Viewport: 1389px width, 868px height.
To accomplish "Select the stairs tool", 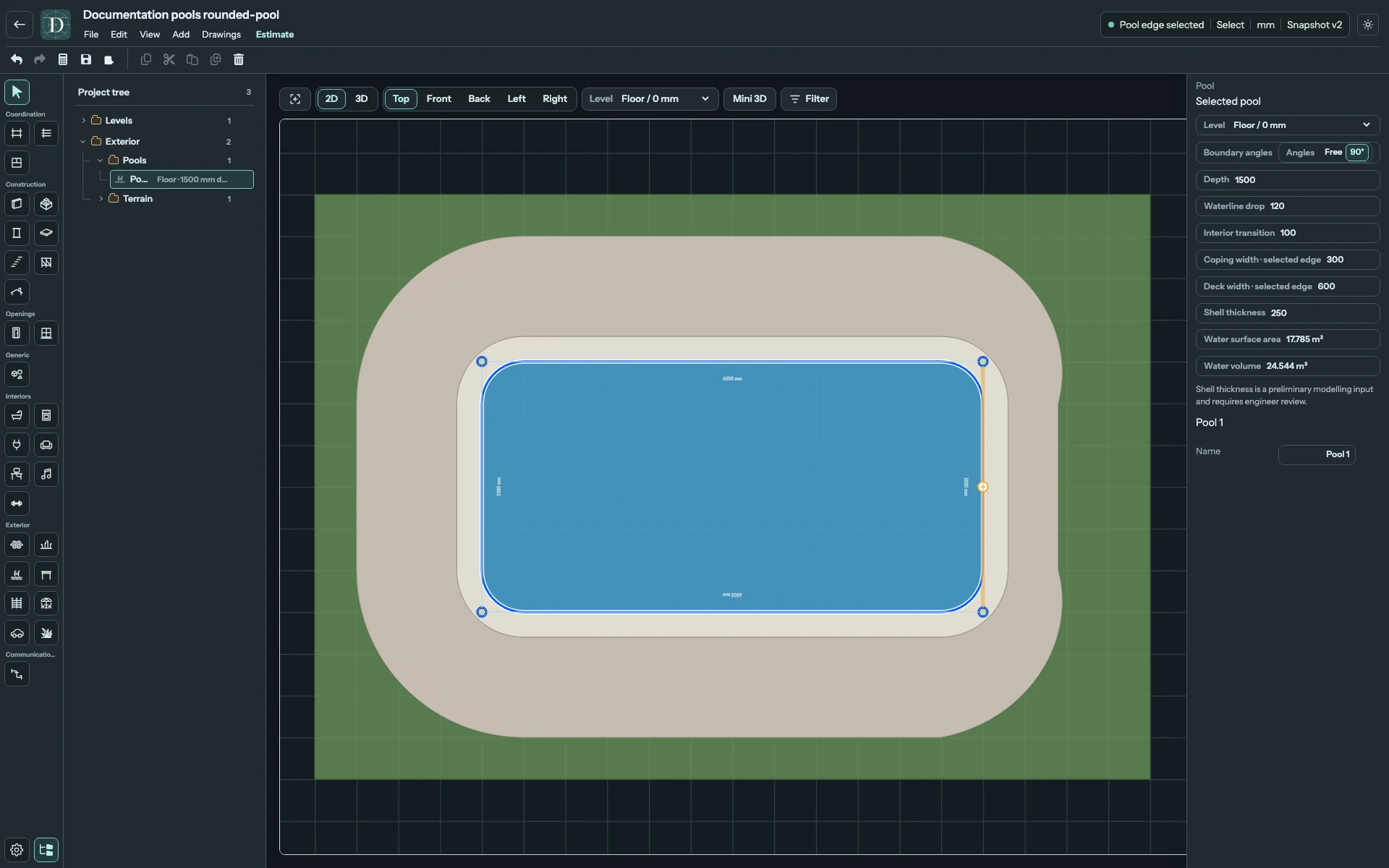I will pos(17,263).
